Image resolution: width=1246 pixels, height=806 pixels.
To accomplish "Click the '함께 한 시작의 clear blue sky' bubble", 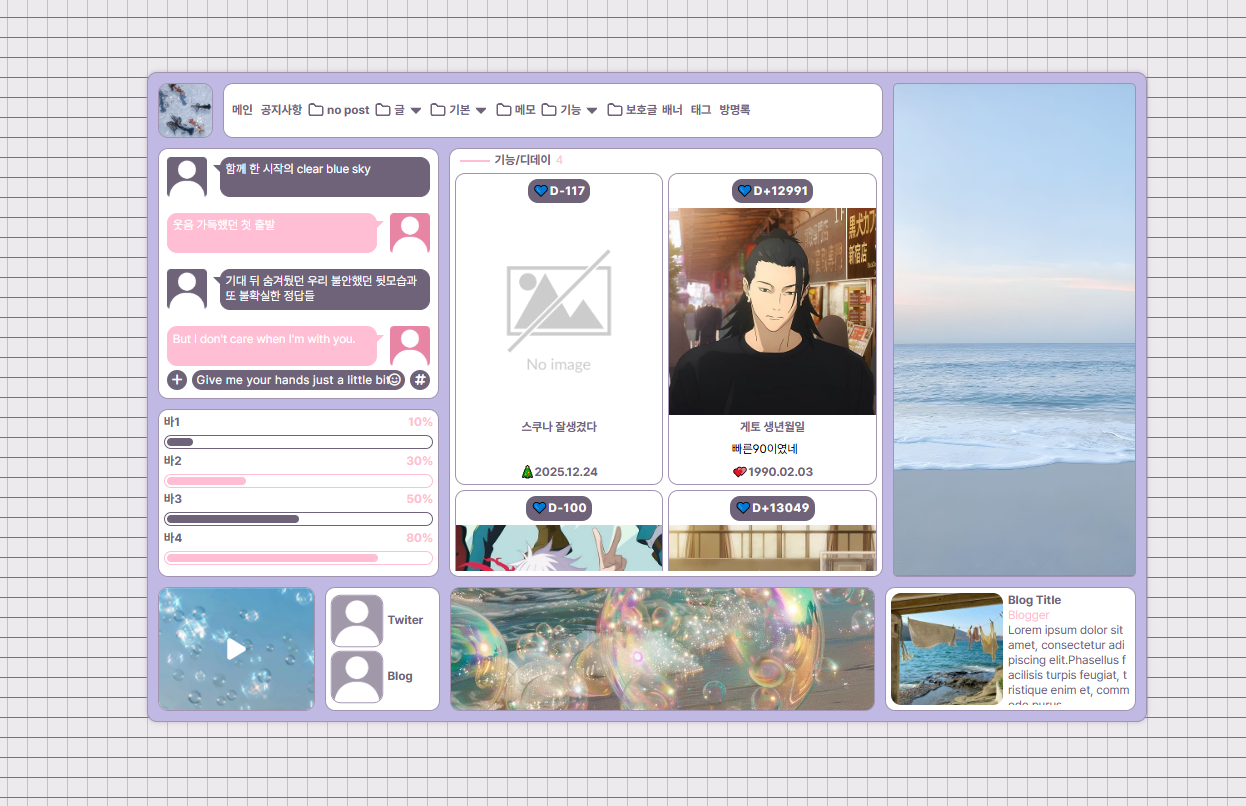I will click(x=325, y=177).
